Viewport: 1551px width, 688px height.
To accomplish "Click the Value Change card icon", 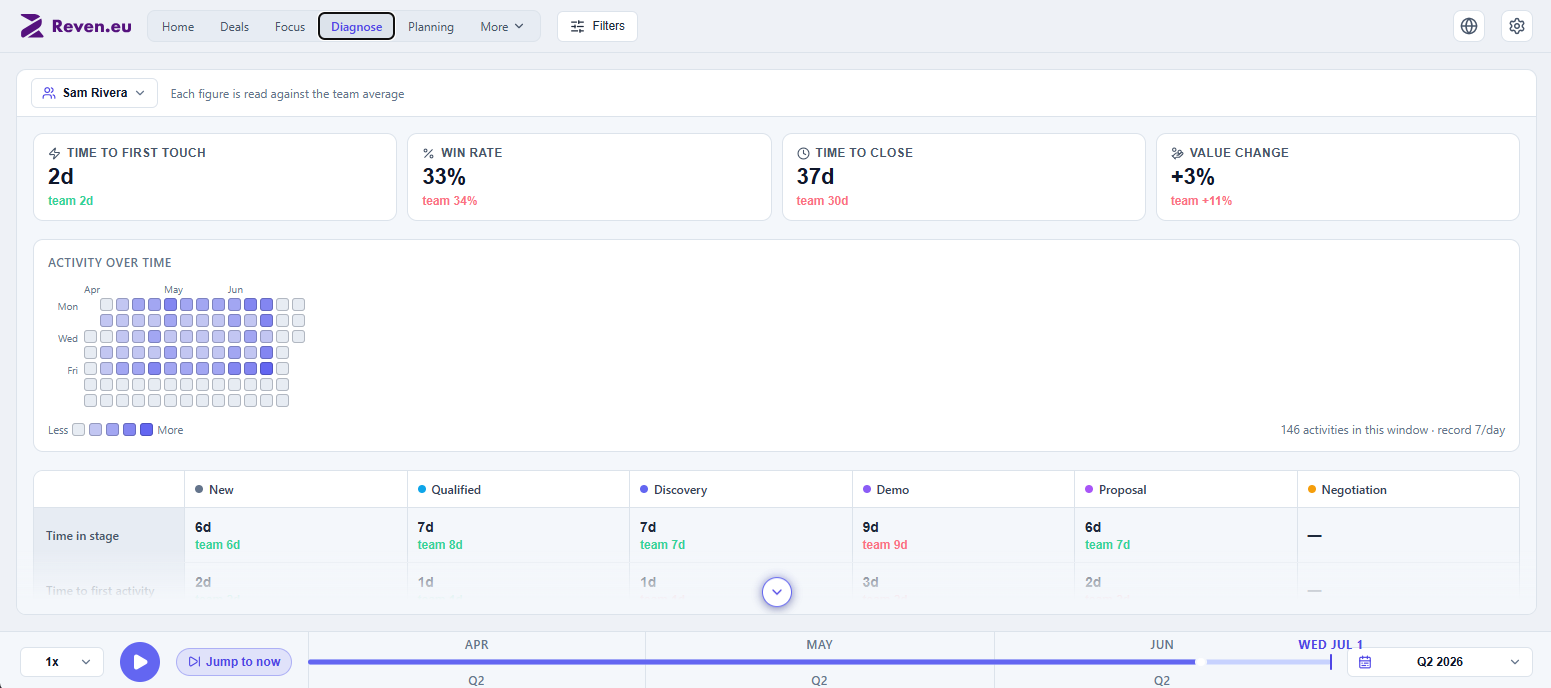I will pyautogui.click(x=1177, y=153).
